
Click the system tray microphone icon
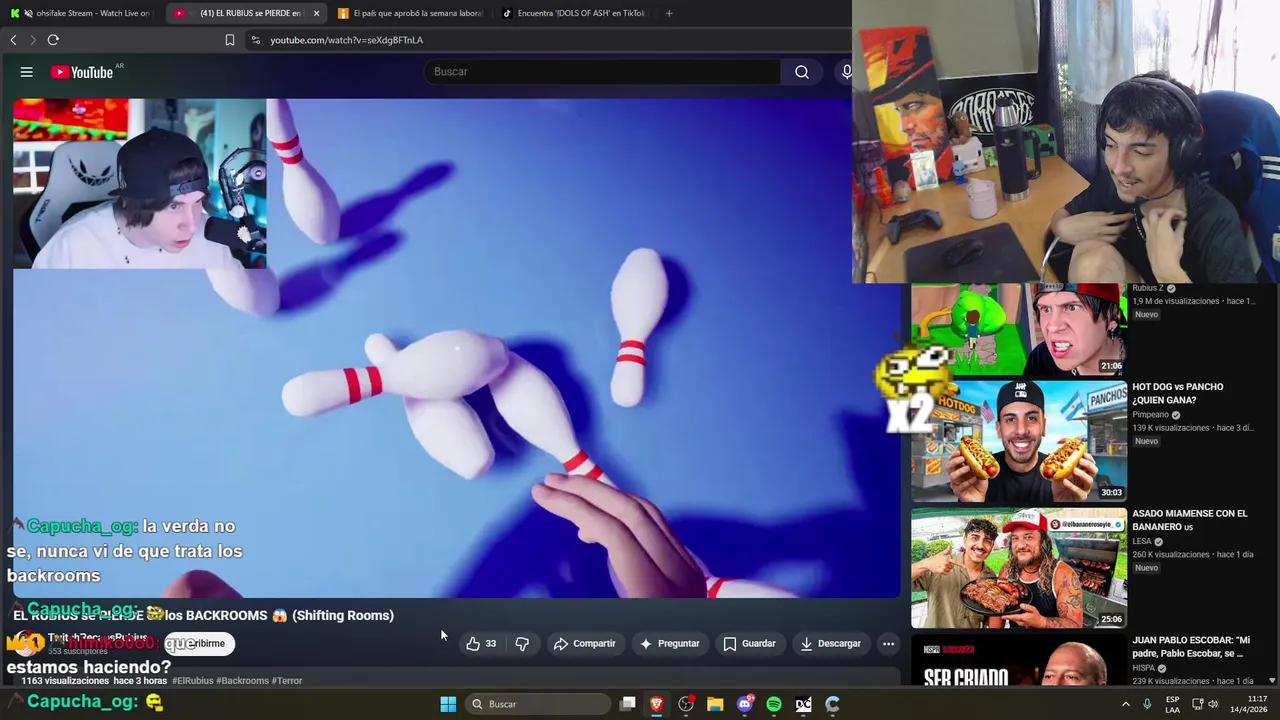[x=1147, y=704]
